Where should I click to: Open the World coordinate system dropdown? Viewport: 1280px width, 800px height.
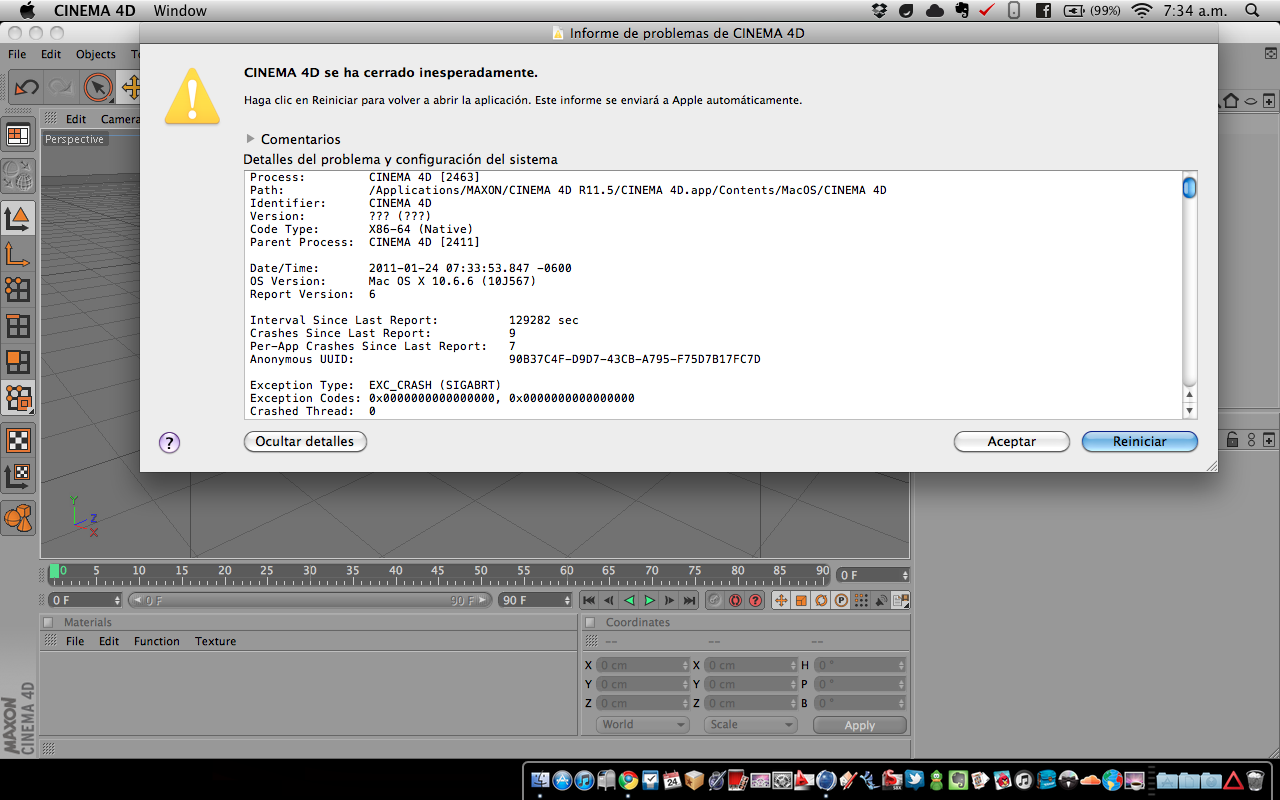(642, 725)
